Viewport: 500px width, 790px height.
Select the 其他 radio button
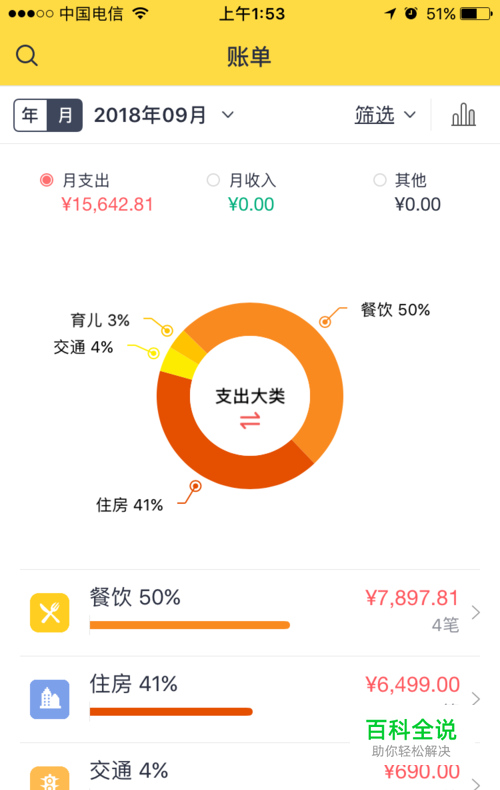click(x=380, y=180)
